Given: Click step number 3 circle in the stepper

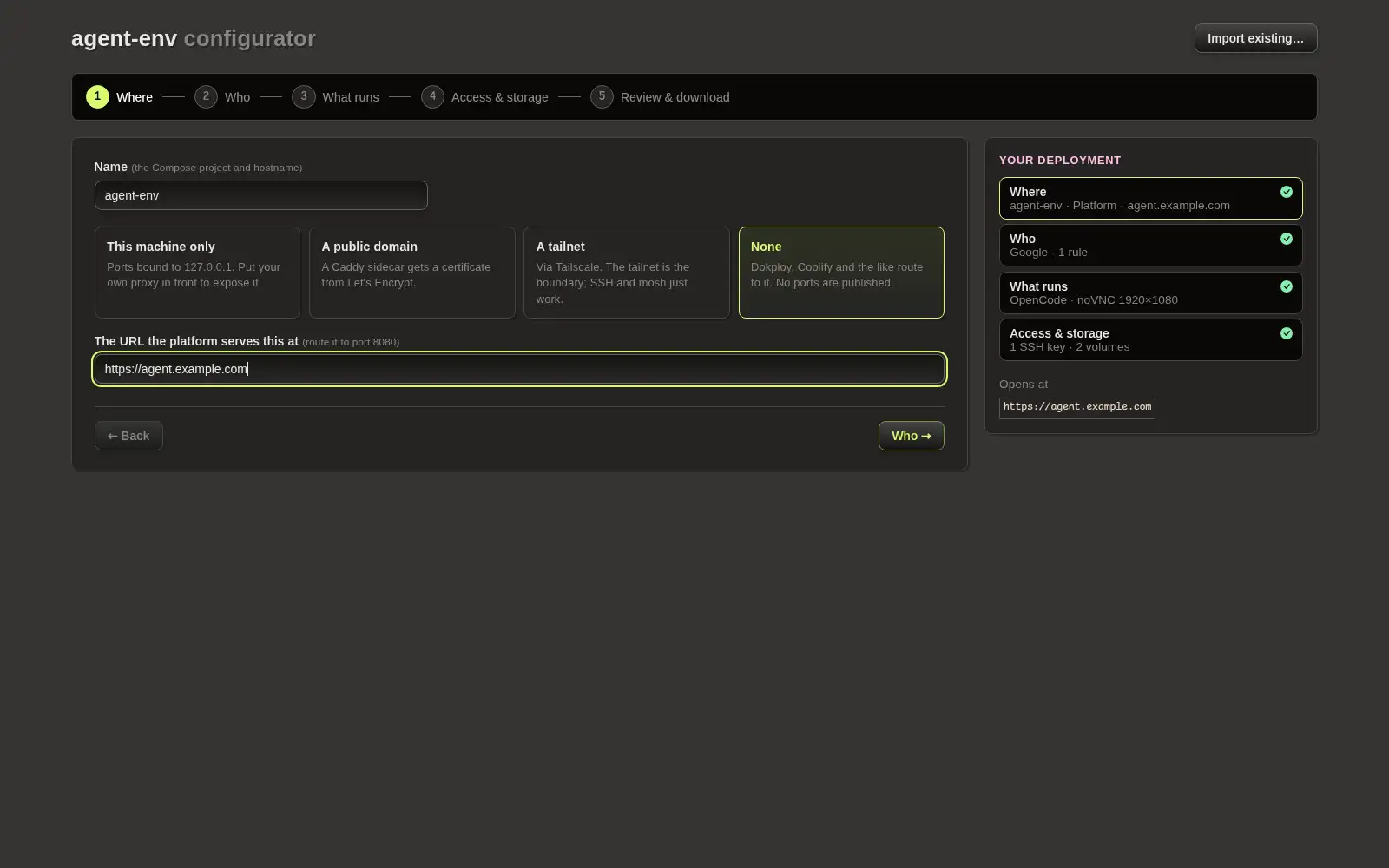Looking at the screenshot, I should tap(304, 96).
